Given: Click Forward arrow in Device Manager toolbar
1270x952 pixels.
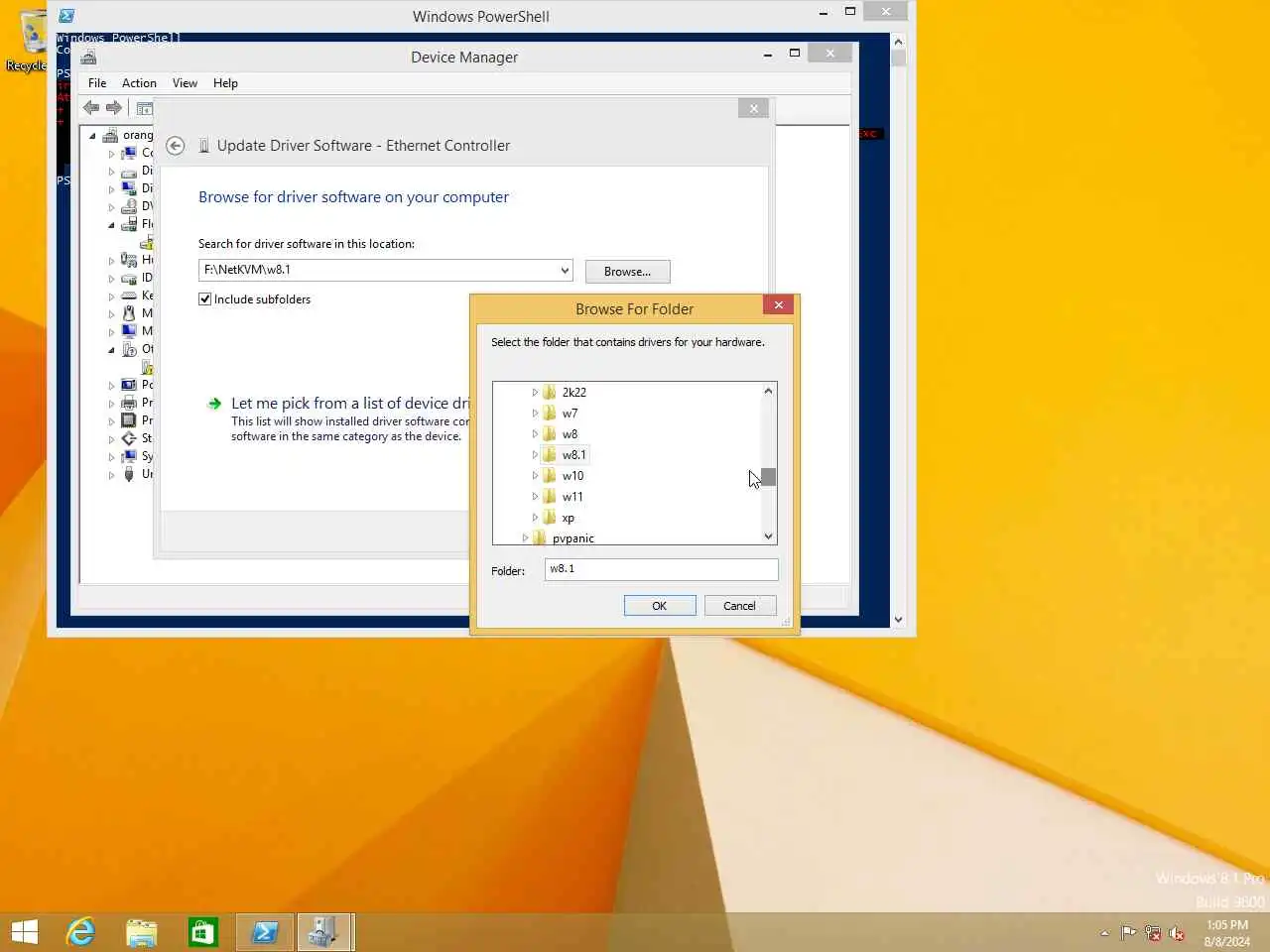Looking at the screenshot, I should [x=114, y=108].
